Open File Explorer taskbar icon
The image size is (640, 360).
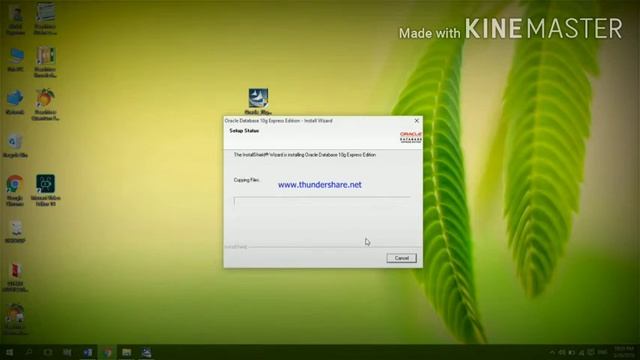127,352
